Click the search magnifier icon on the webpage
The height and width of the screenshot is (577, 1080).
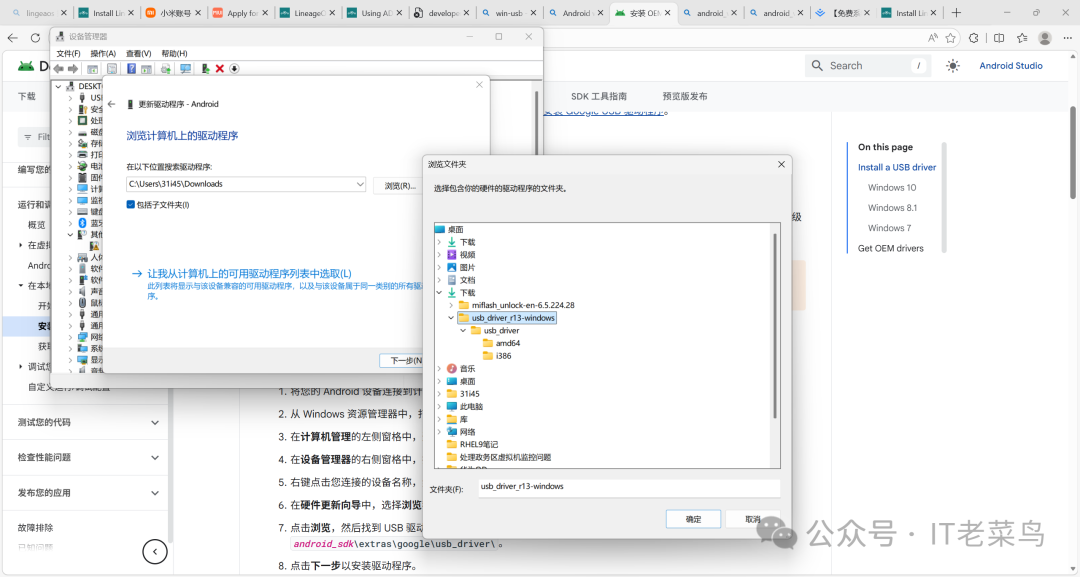[x=817, y=65]
